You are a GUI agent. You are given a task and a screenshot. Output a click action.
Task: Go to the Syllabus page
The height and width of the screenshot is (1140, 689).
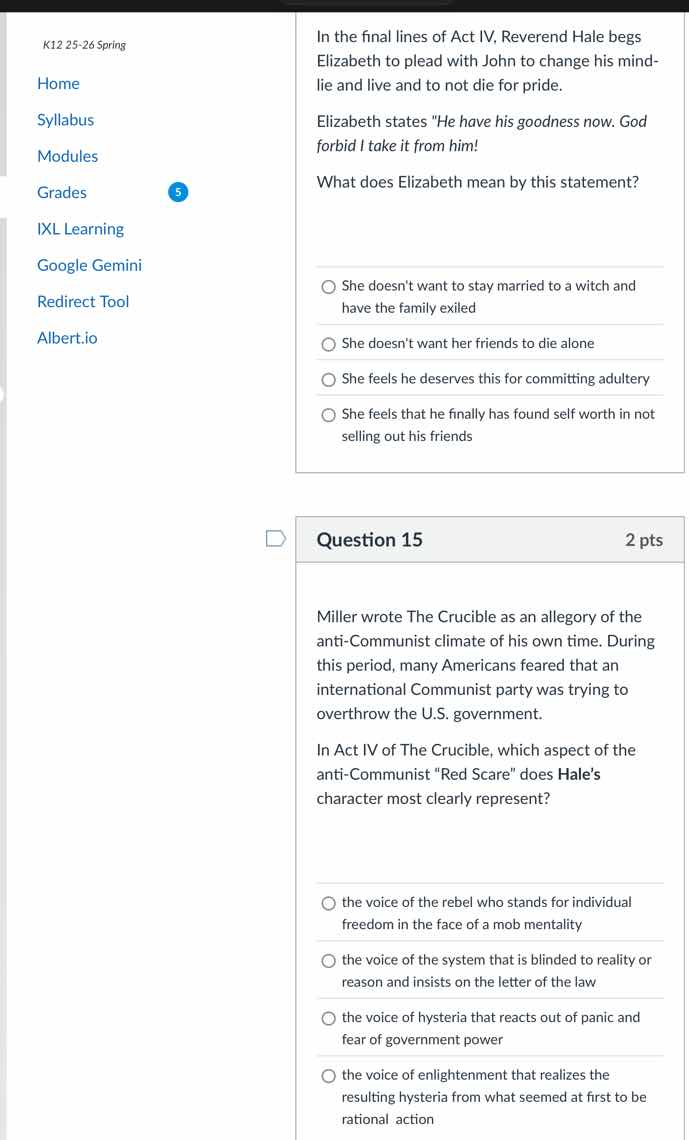tap(65, 120)
